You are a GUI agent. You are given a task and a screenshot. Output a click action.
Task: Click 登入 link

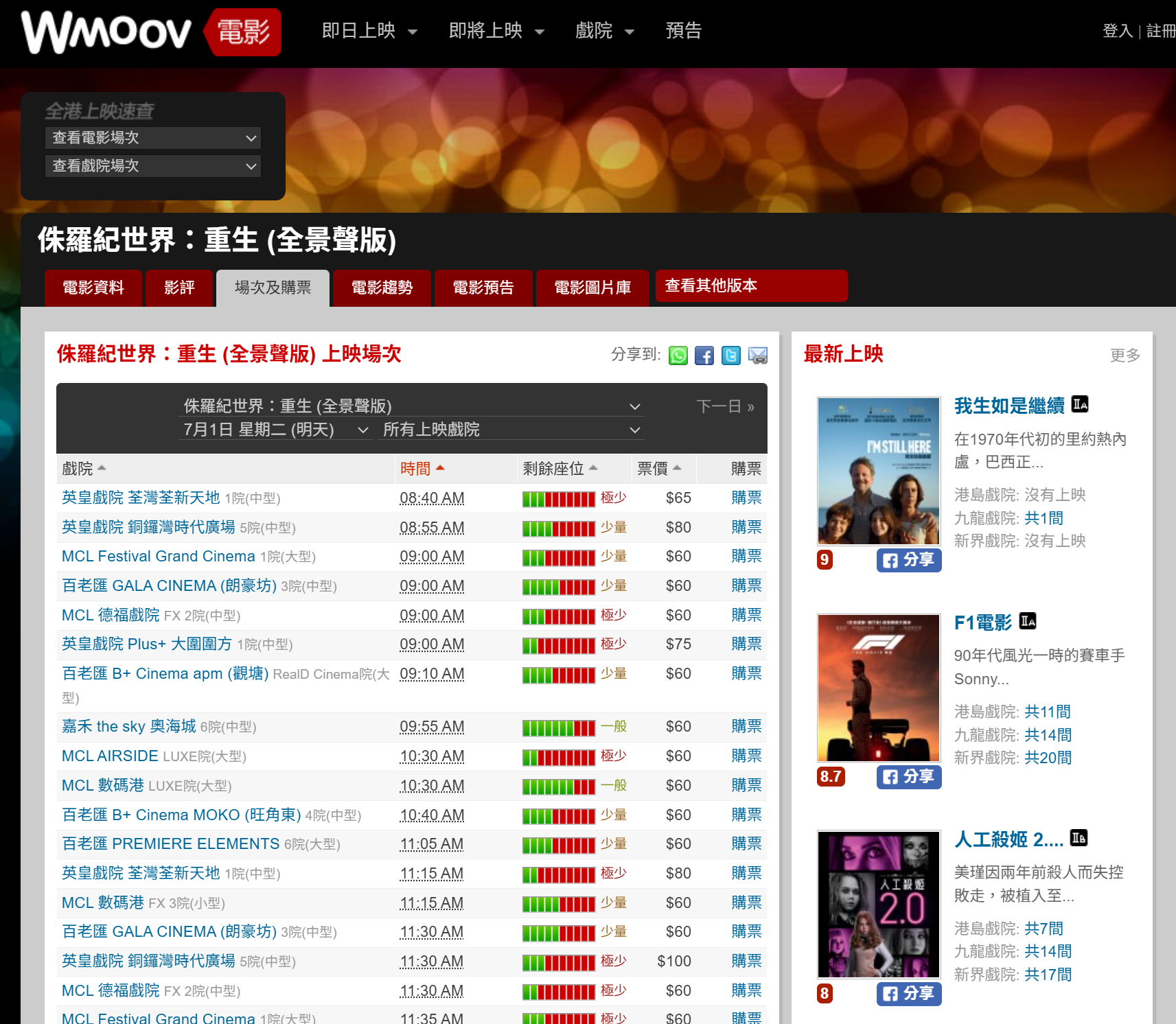(1117, 31)
